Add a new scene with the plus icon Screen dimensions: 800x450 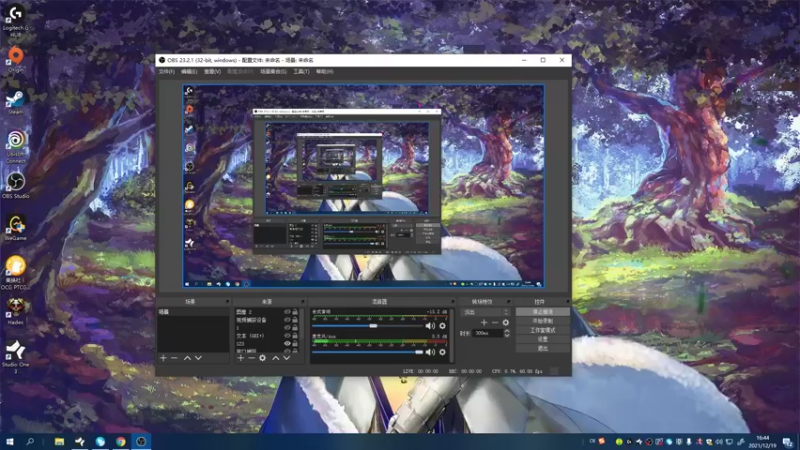[x=163, y=358]
